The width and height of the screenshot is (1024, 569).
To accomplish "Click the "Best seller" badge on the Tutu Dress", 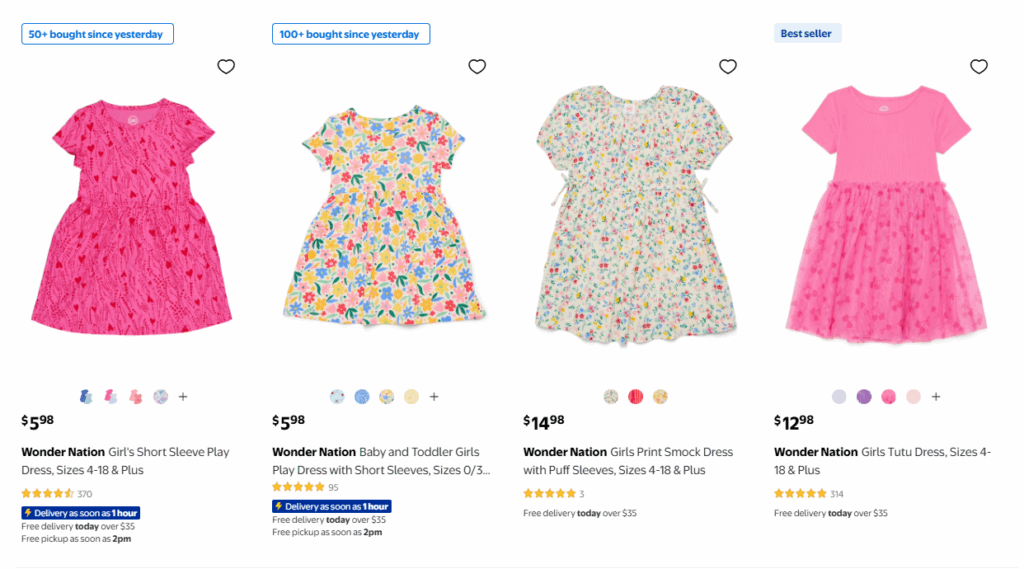I will click(808, 34).
